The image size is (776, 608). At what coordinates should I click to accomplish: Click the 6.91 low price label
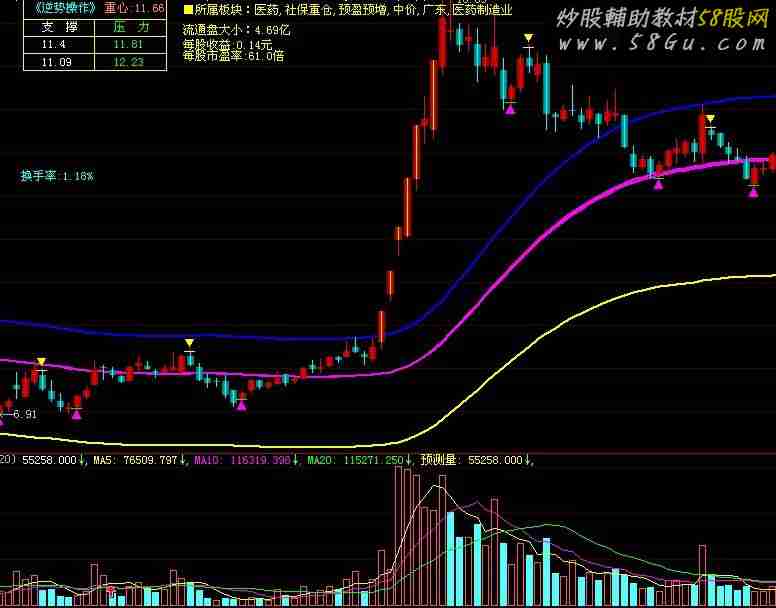click(x=24, y=415)
